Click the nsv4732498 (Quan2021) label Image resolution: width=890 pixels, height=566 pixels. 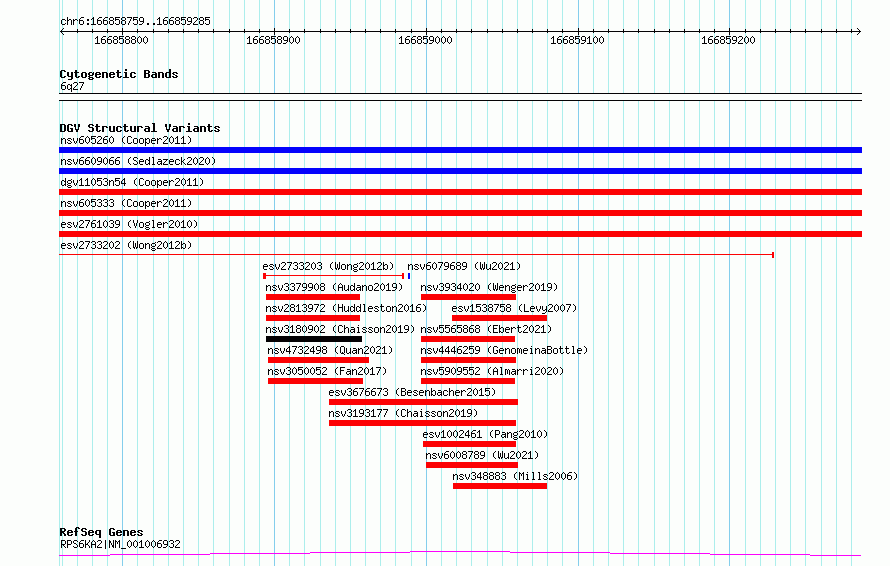pos(330,350)
